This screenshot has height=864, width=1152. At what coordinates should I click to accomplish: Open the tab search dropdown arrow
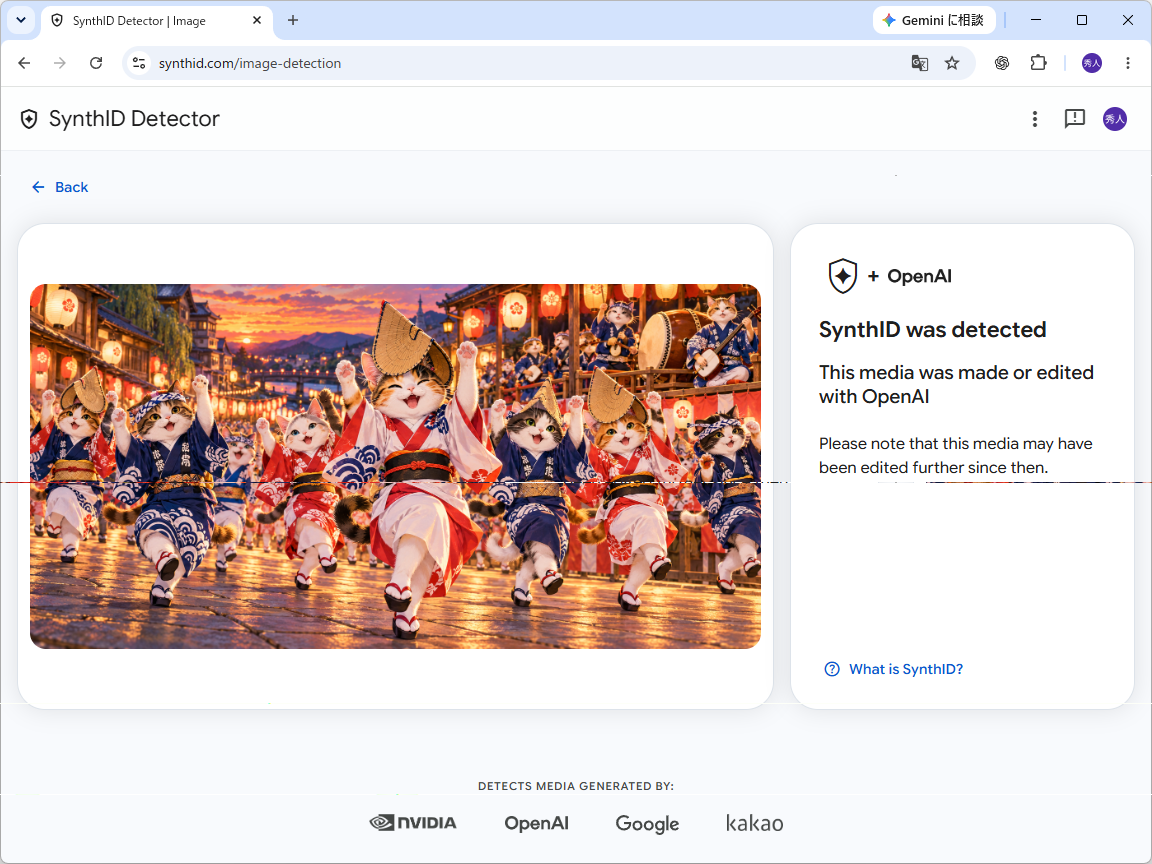[21, 20]
